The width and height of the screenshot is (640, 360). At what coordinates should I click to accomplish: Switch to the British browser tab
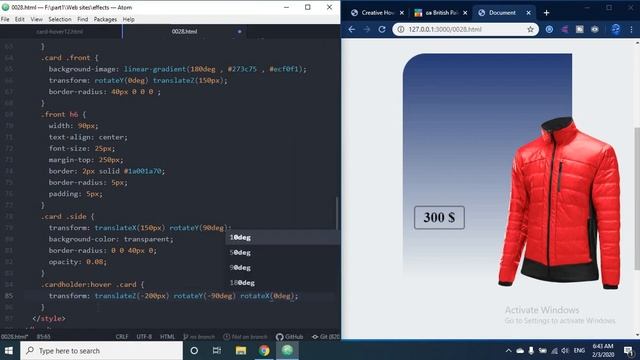441,13
